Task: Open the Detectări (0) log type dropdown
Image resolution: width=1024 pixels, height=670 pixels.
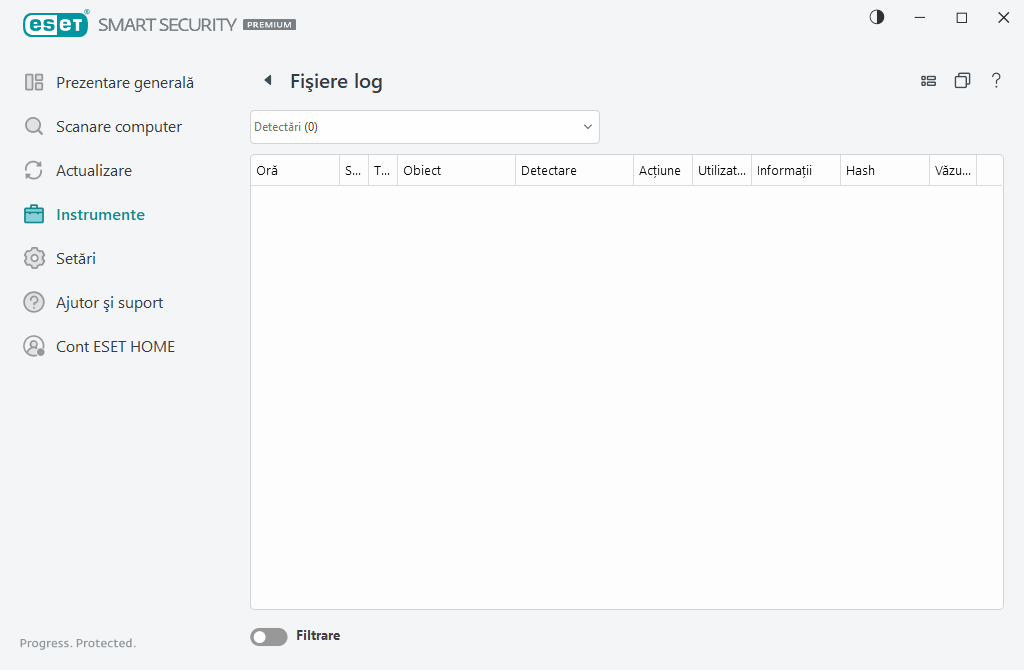Action: click(x=424, y=127)
